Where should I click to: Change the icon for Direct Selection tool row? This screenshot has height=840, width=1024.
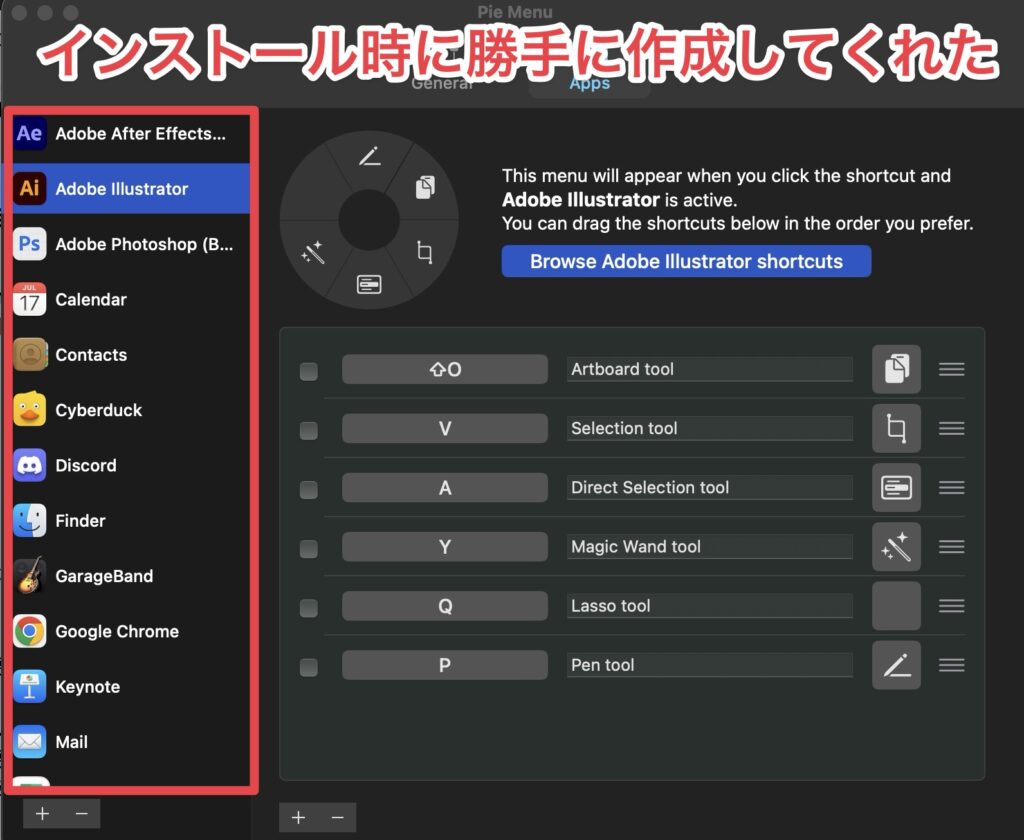897,488
